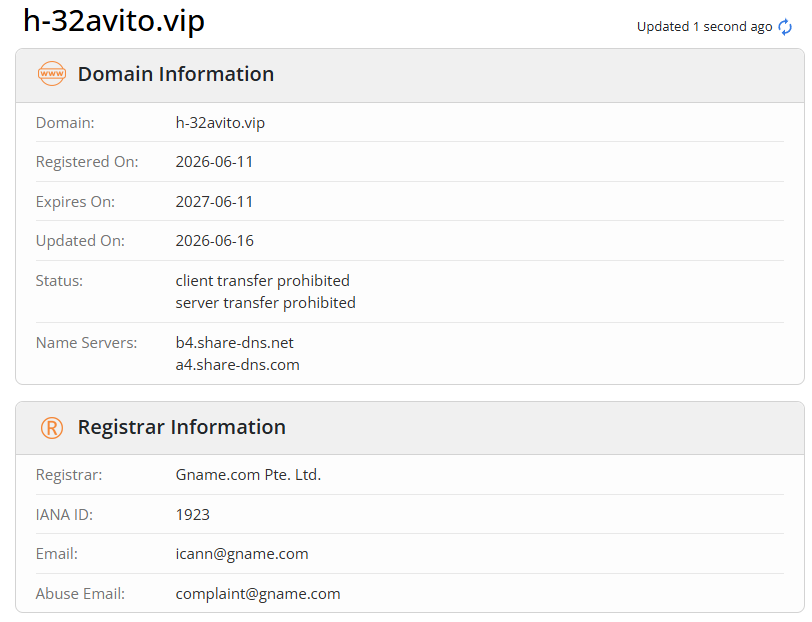This screenshot has height=622, width=812.
Task: Click the Name Servers label
Action: (x=86, y=343)
